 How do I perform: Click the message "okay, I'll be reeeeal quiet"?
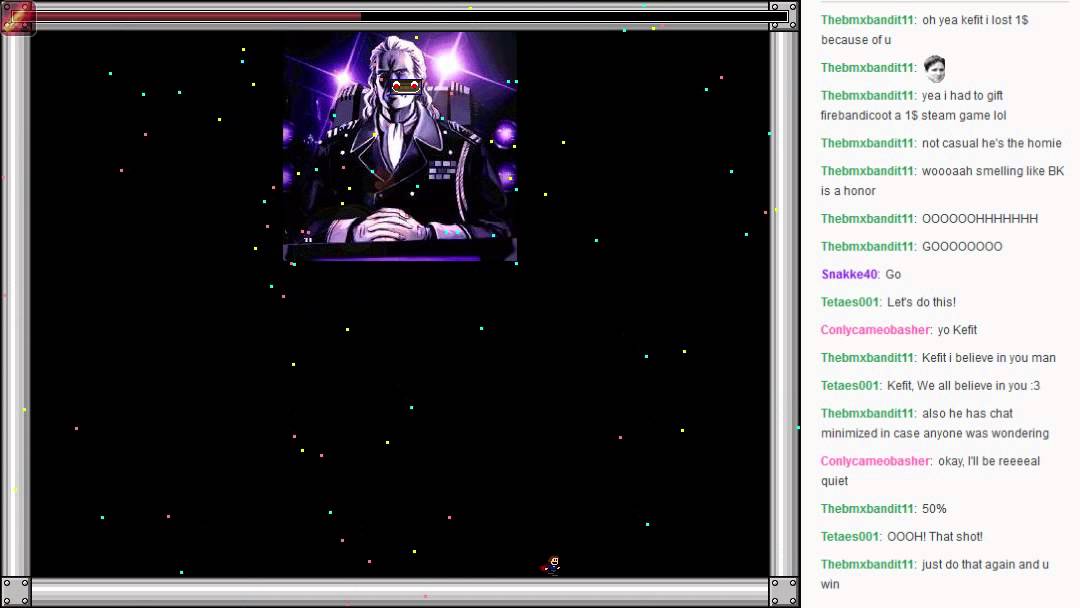point(931,471)
